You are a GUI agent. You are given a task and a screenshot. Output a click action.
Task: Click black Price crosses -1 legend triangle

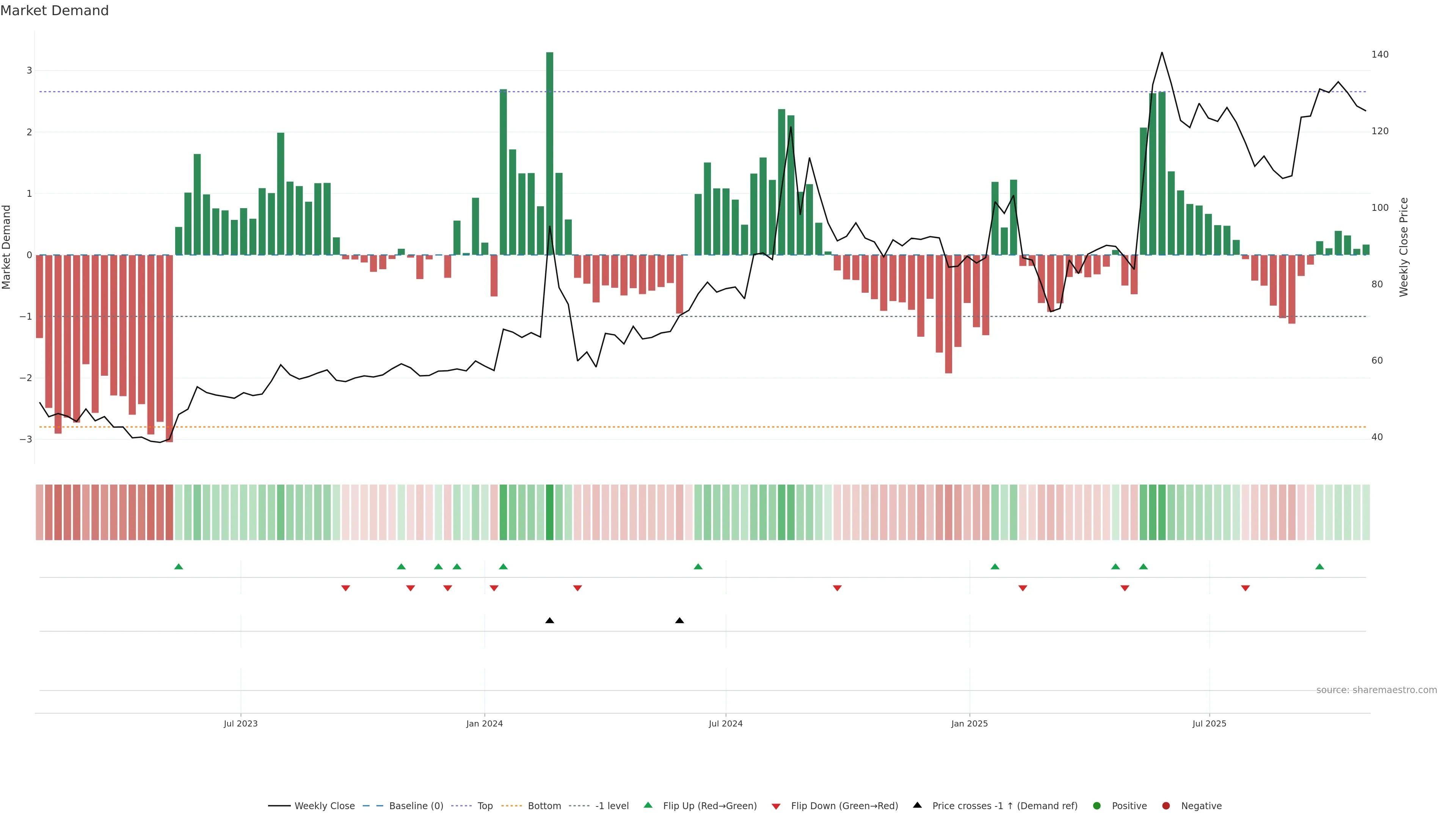[x=917, y=805]
